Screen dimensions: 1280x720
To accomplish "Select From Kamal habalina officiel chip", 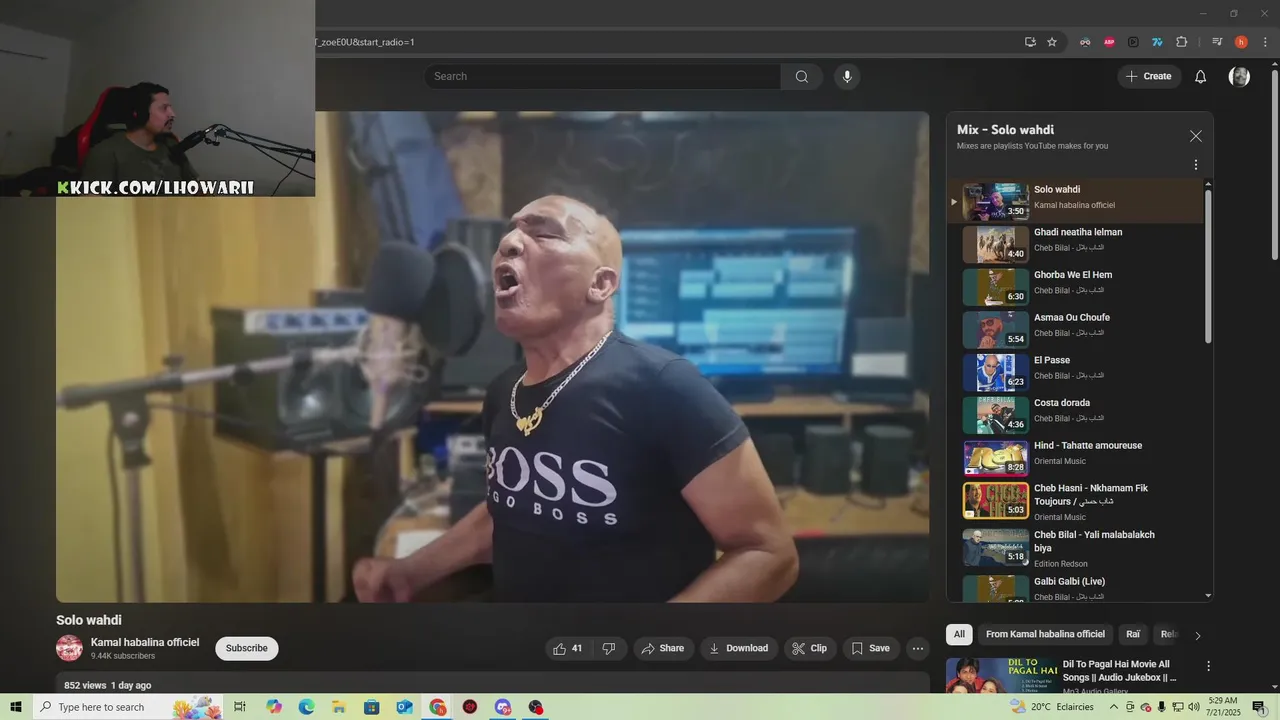I will click(1045, 634).
